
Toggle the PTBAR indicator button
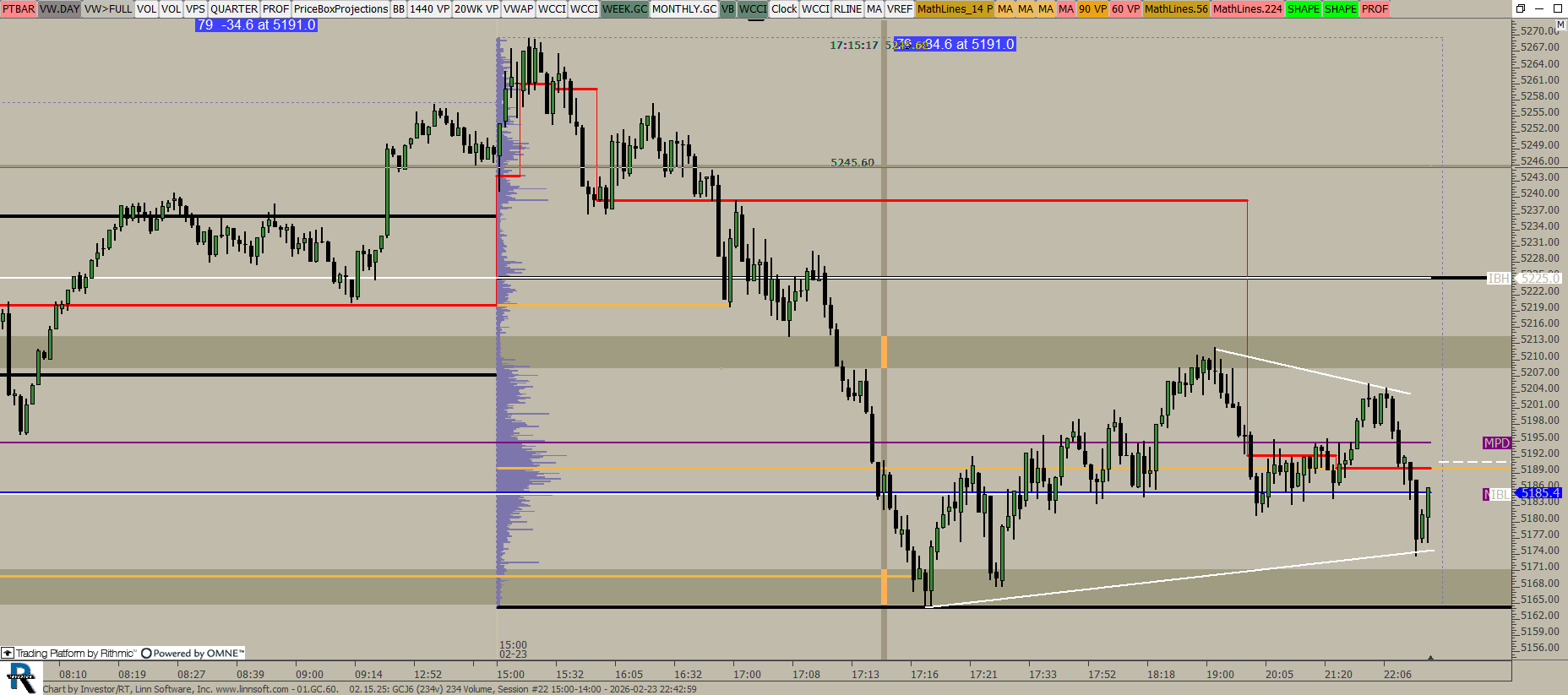click(x=19, y=8)
